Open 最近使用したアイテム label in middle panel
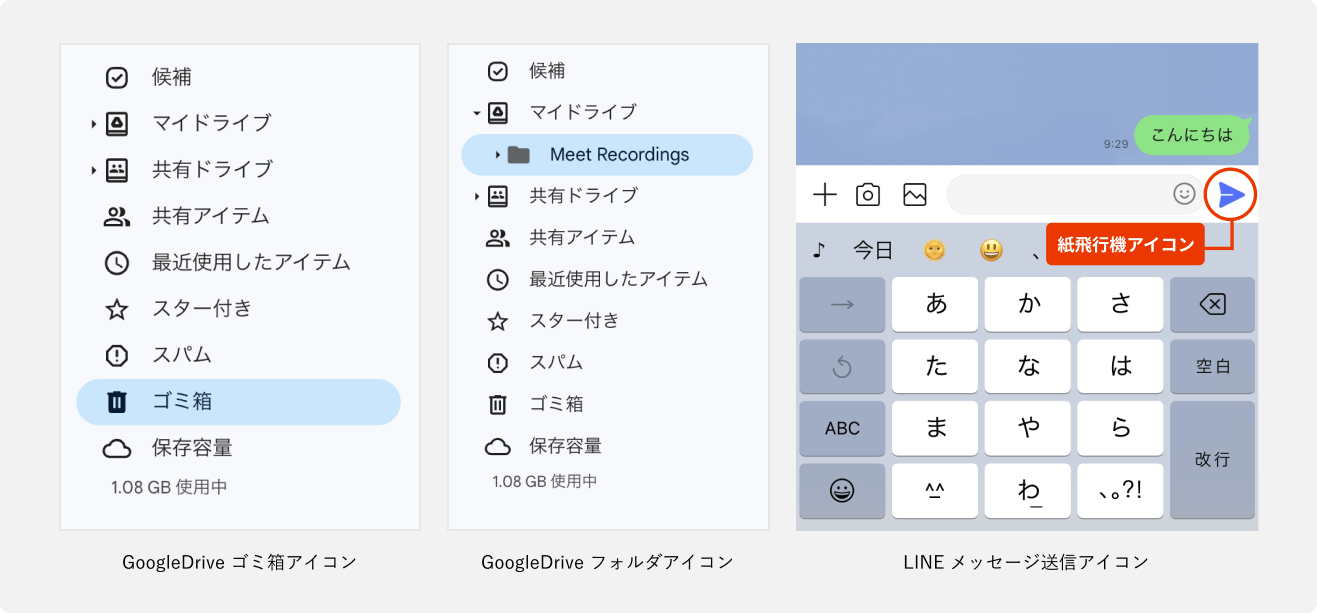 [x=619, y=280]
